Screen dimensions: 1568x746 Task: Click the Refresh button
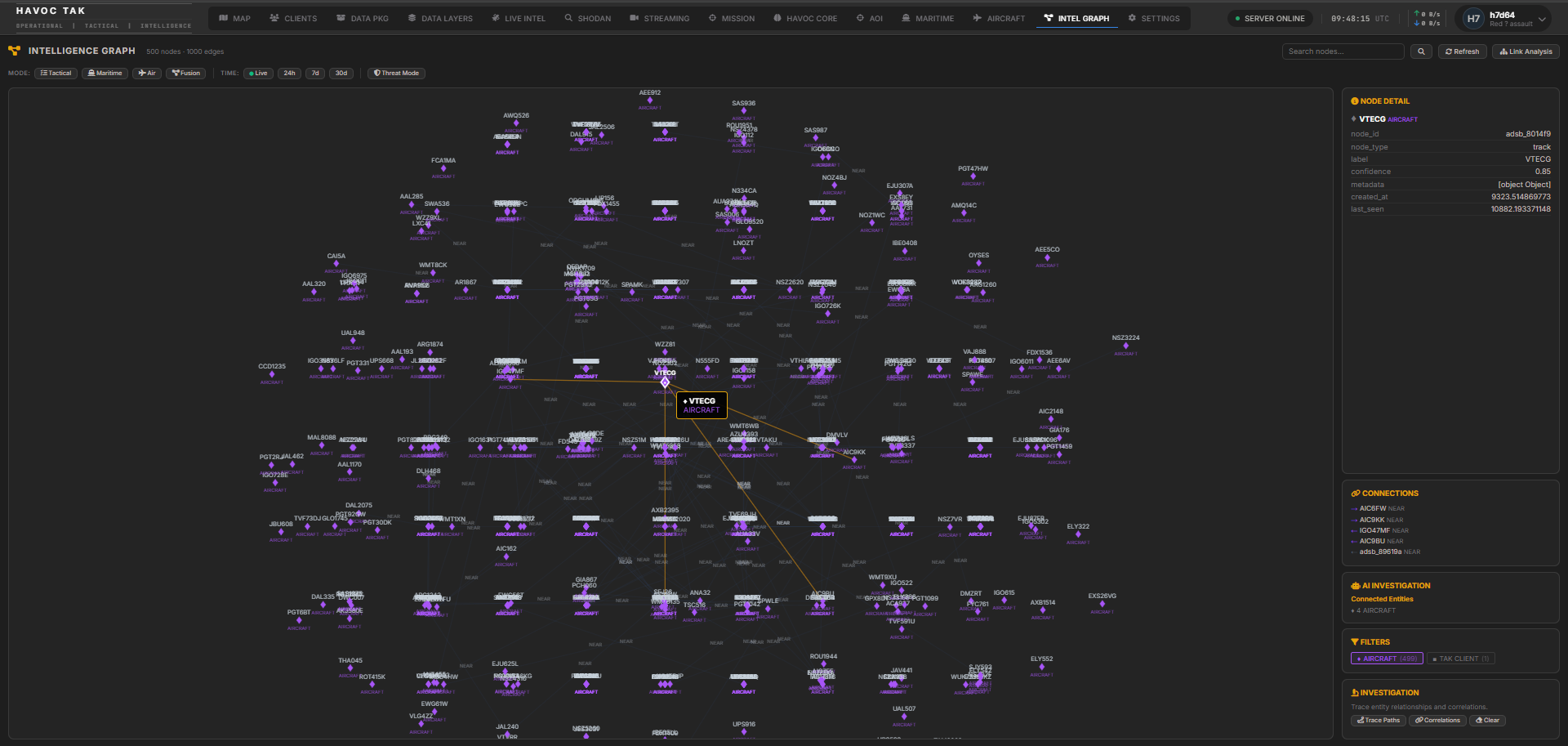point(1462,51)
